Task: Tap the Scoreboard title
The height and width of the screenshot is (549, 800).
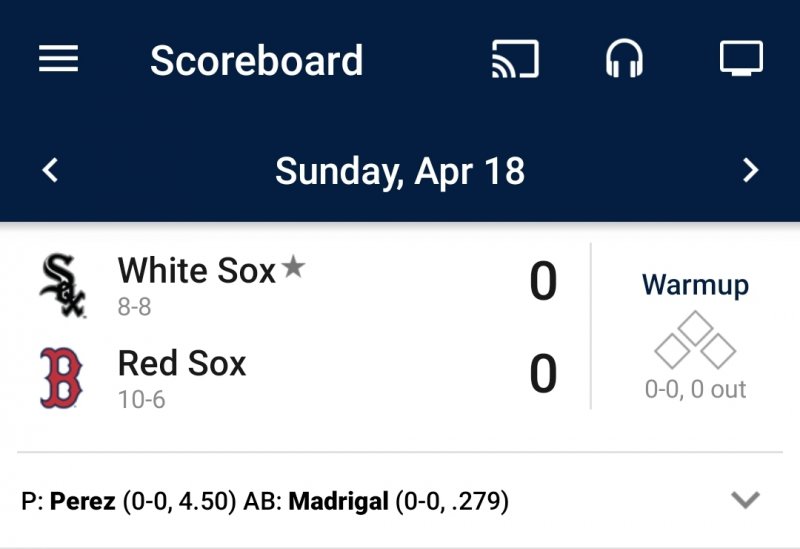Action: pyautogui.click(x=257, y=60)
